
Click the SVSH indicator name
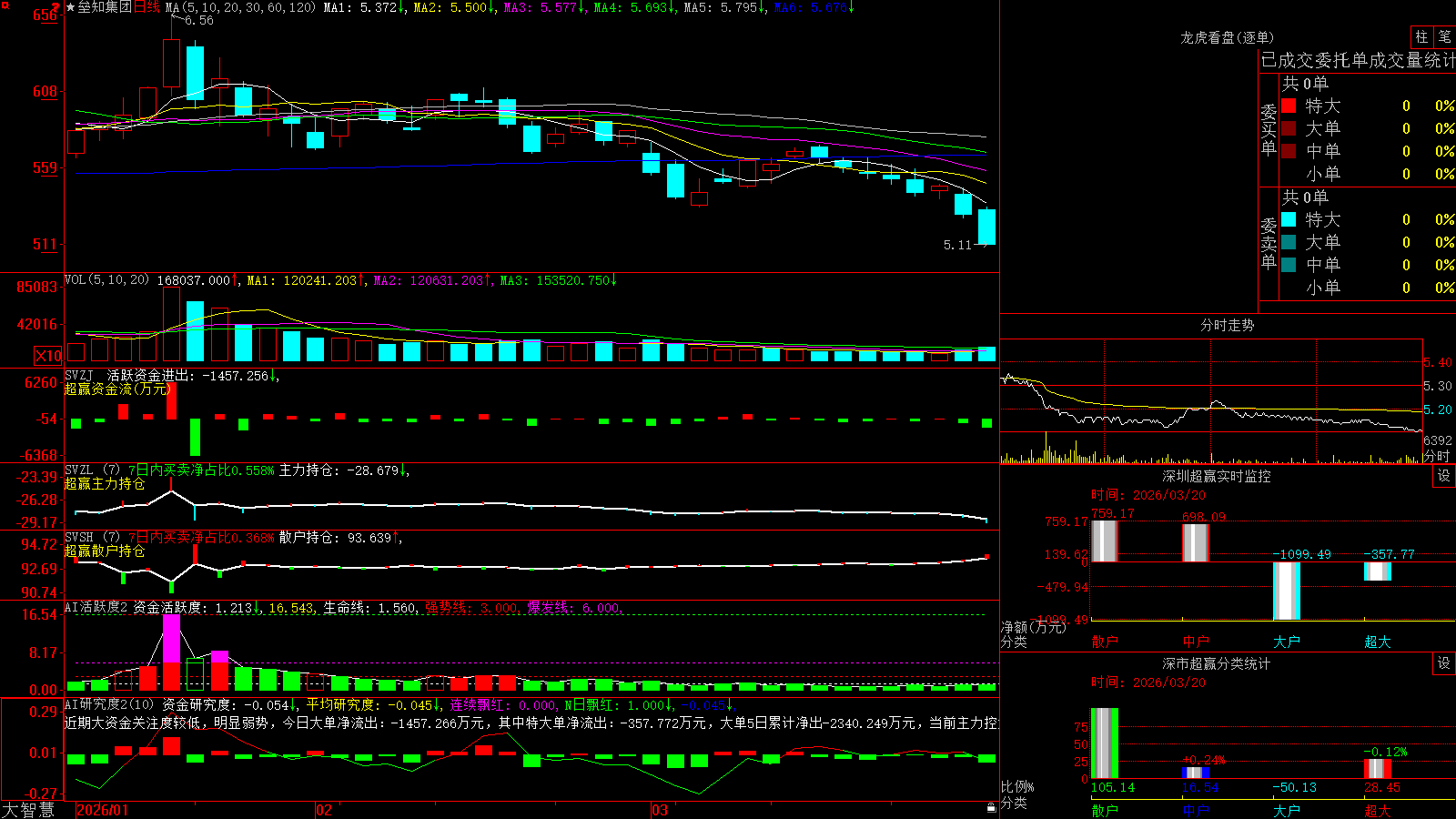pyautogui.click(x=79, y=538)
